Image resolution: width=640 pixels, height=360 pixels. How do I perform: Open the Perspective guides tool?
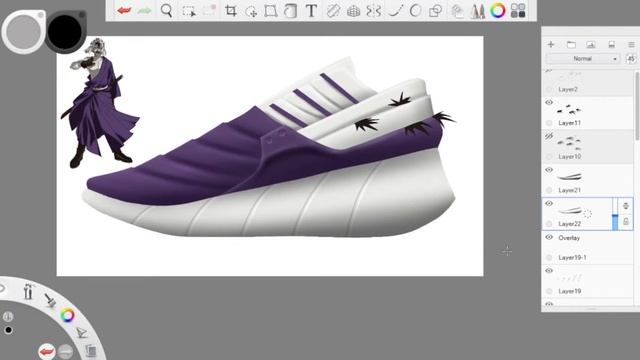(x=353, y=11)
